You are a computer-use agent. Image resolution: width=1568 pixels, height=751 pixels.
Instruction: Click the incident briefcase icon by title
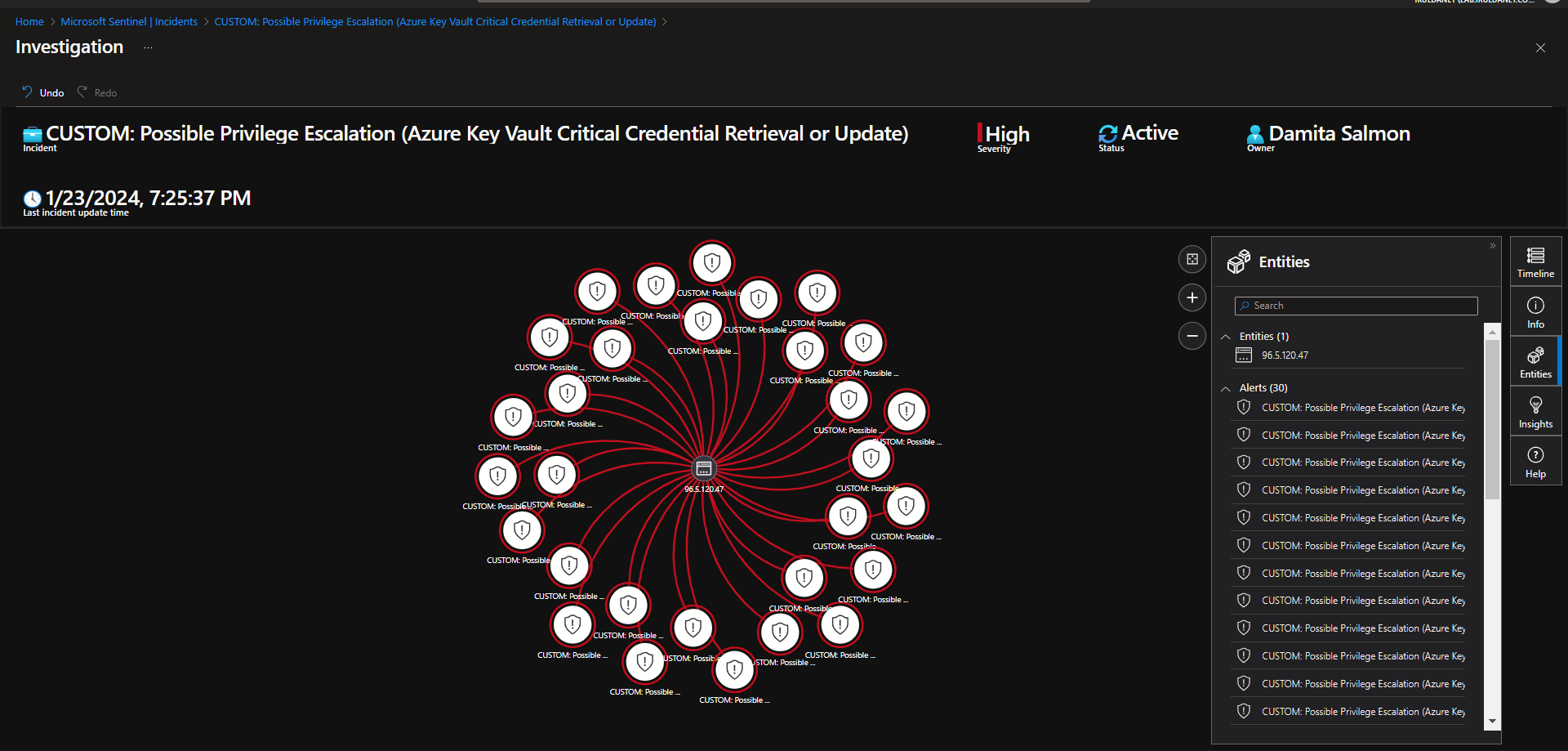pyautogui.click(x=33, y=134)
